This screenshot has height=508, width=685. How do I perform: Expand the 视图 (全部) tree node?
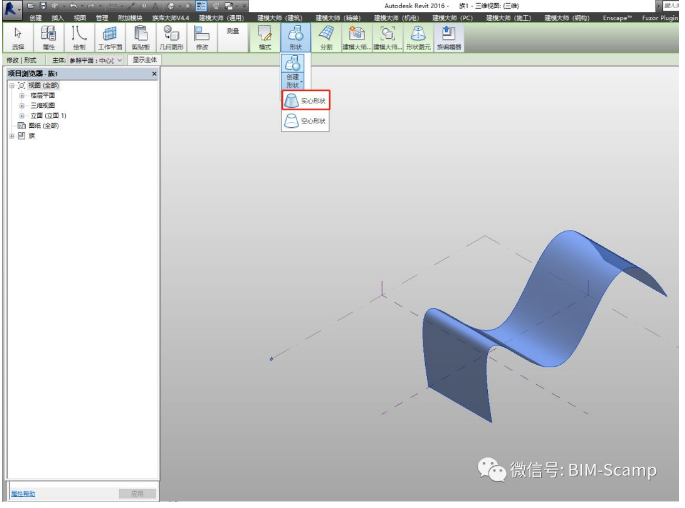(x=12, y=86)
